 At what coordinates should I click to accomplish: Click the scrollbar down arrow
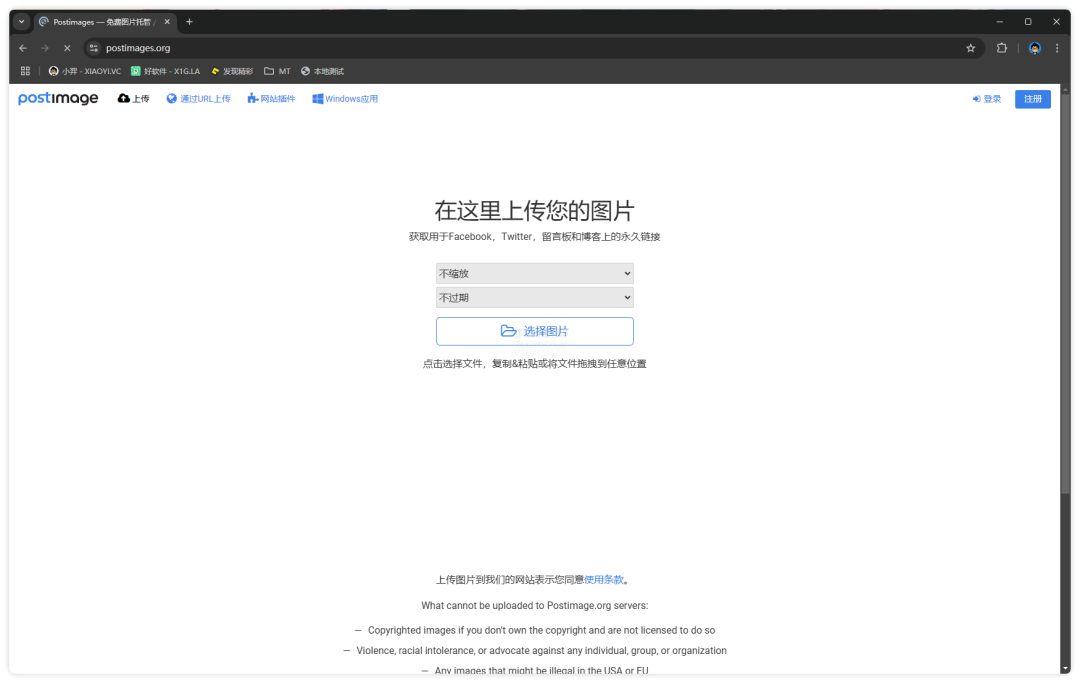[1066, 669]
